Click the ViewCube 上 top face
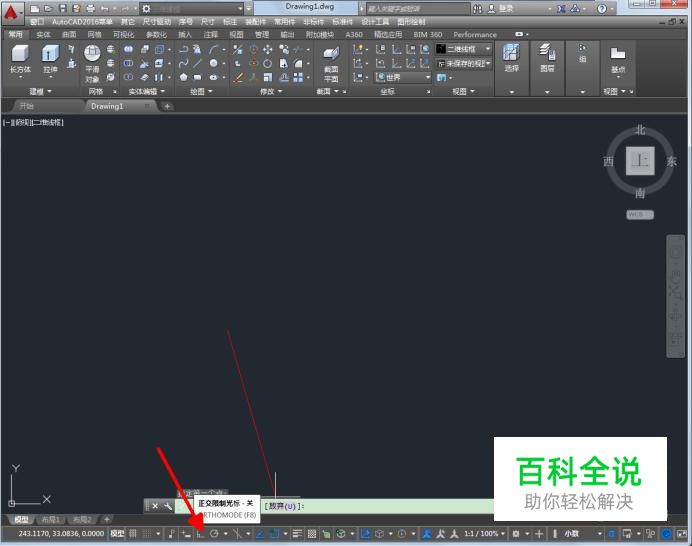Viewport: 692px width, 546px height. click(x=640, y=161)
